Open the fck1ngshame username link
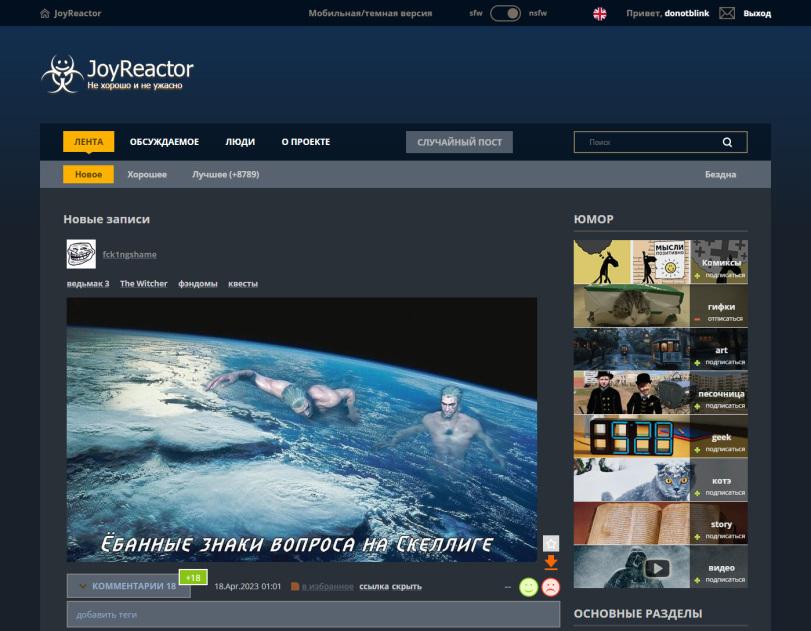 (x=130, y=254)
